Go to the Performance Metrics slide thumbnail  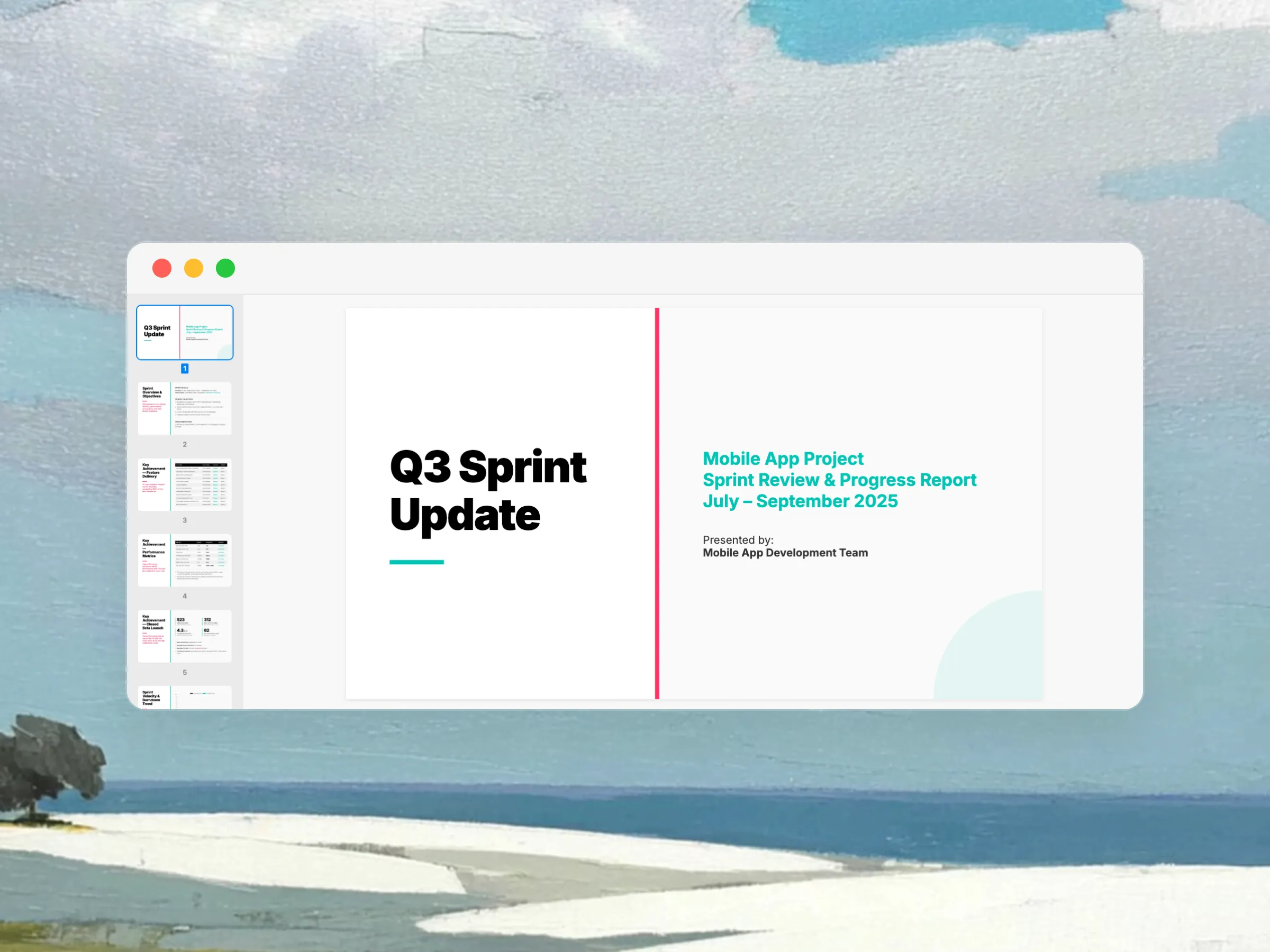184,560
